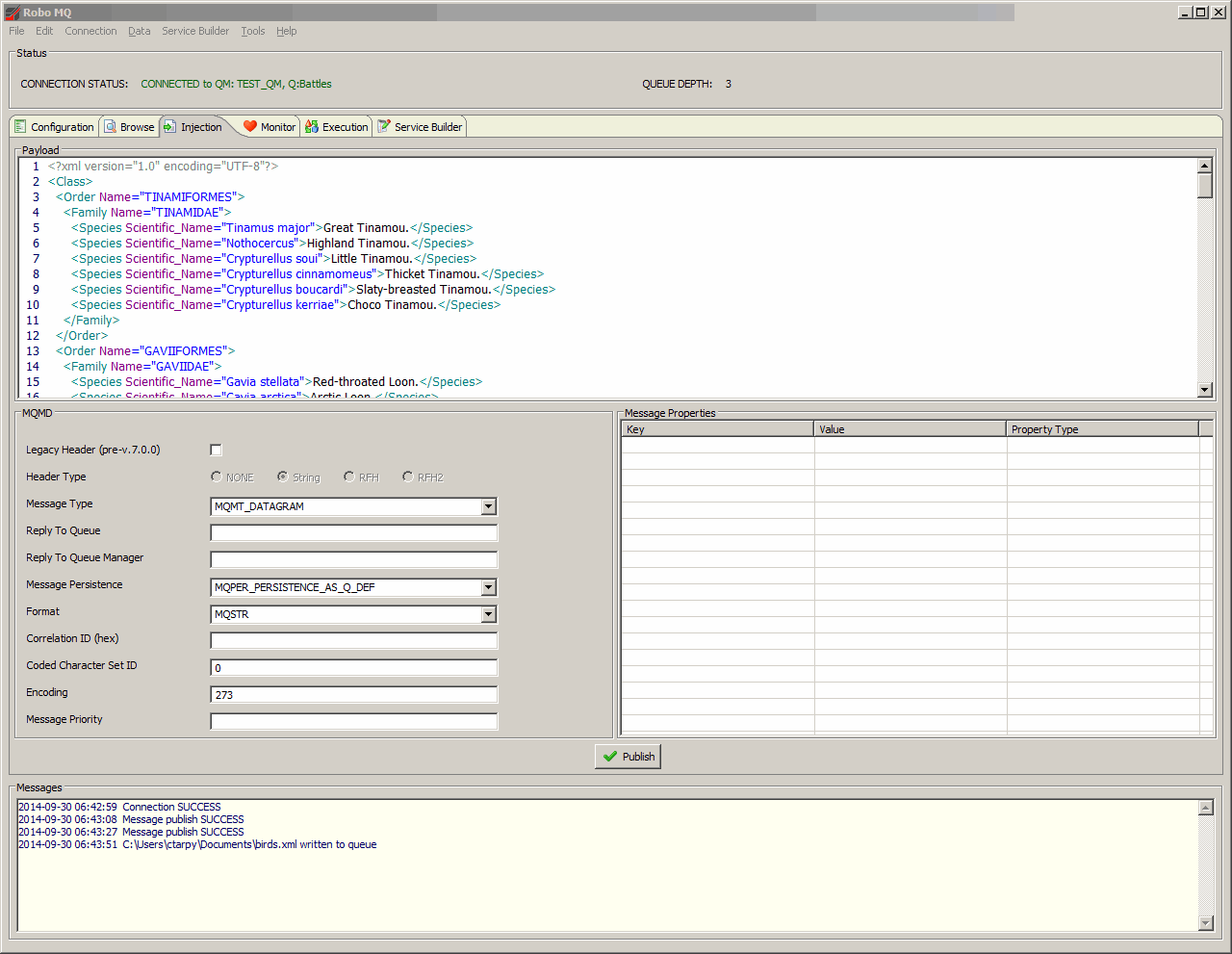Click the Execution tab icon
Screen dimensions: 1232x954
[x=312, y=127]
